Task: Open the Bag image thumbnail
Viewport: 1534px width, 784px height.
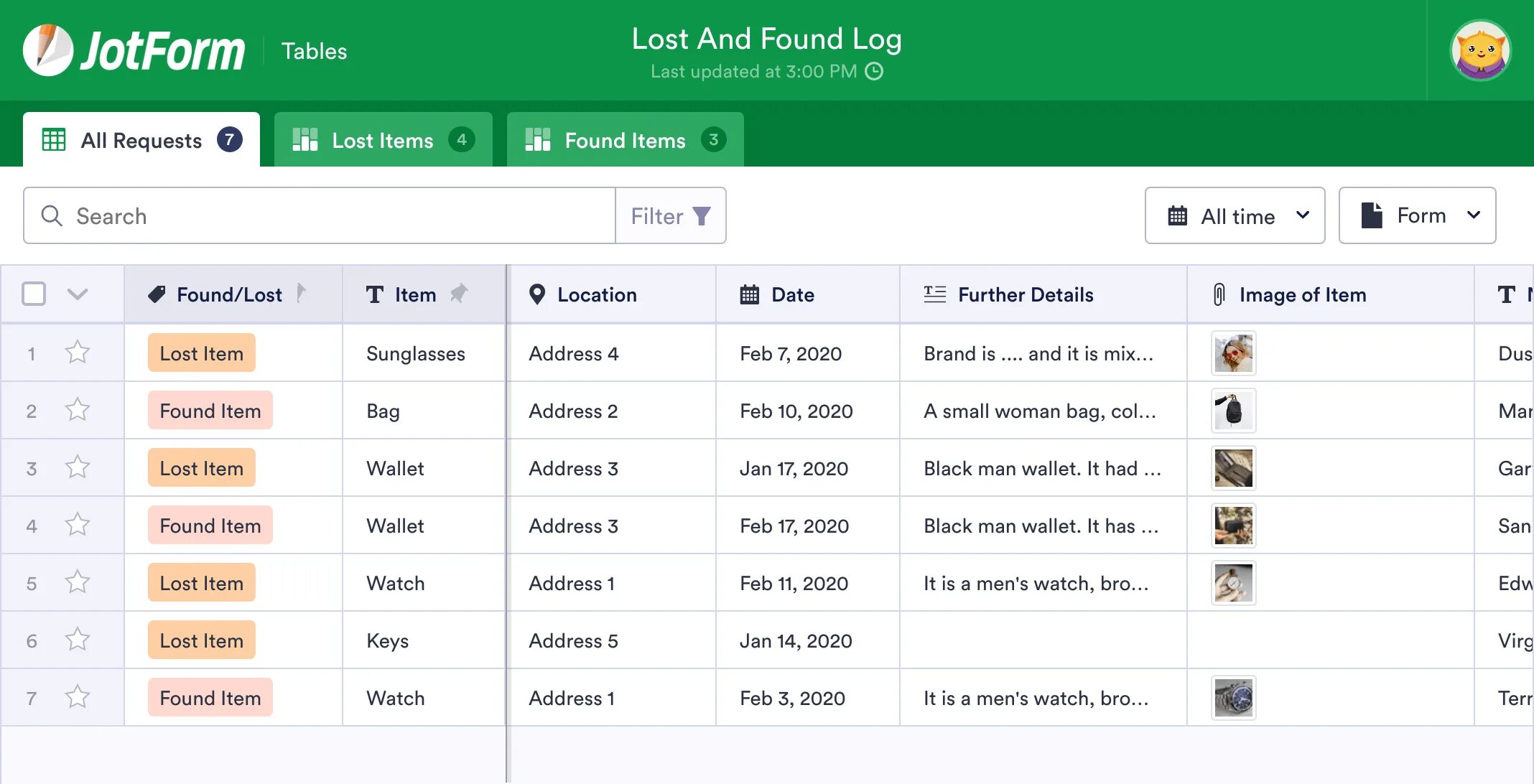Action: [1233, 411]
